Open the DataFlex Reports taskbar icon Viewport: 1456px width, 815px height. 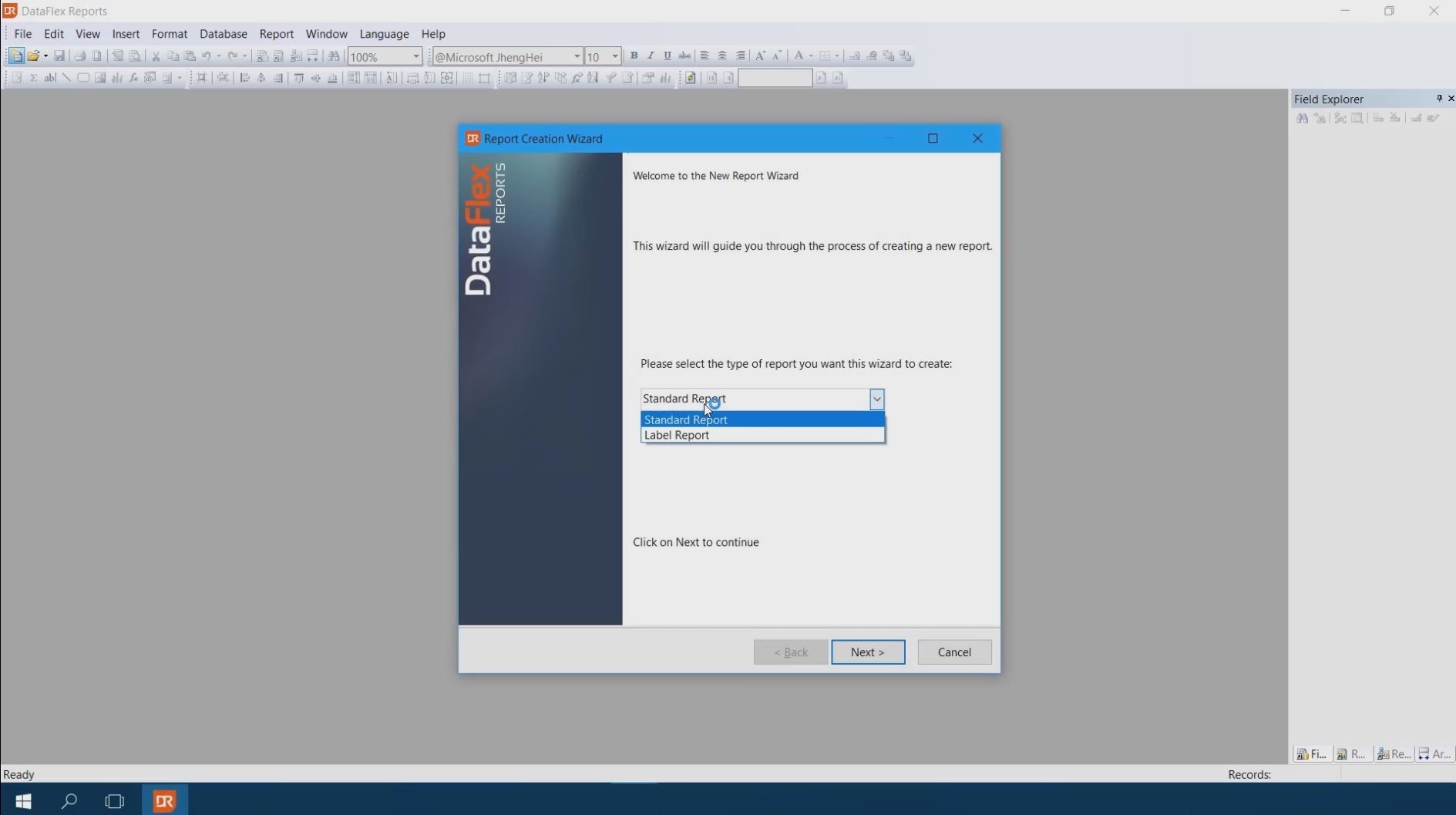[165, 800]
